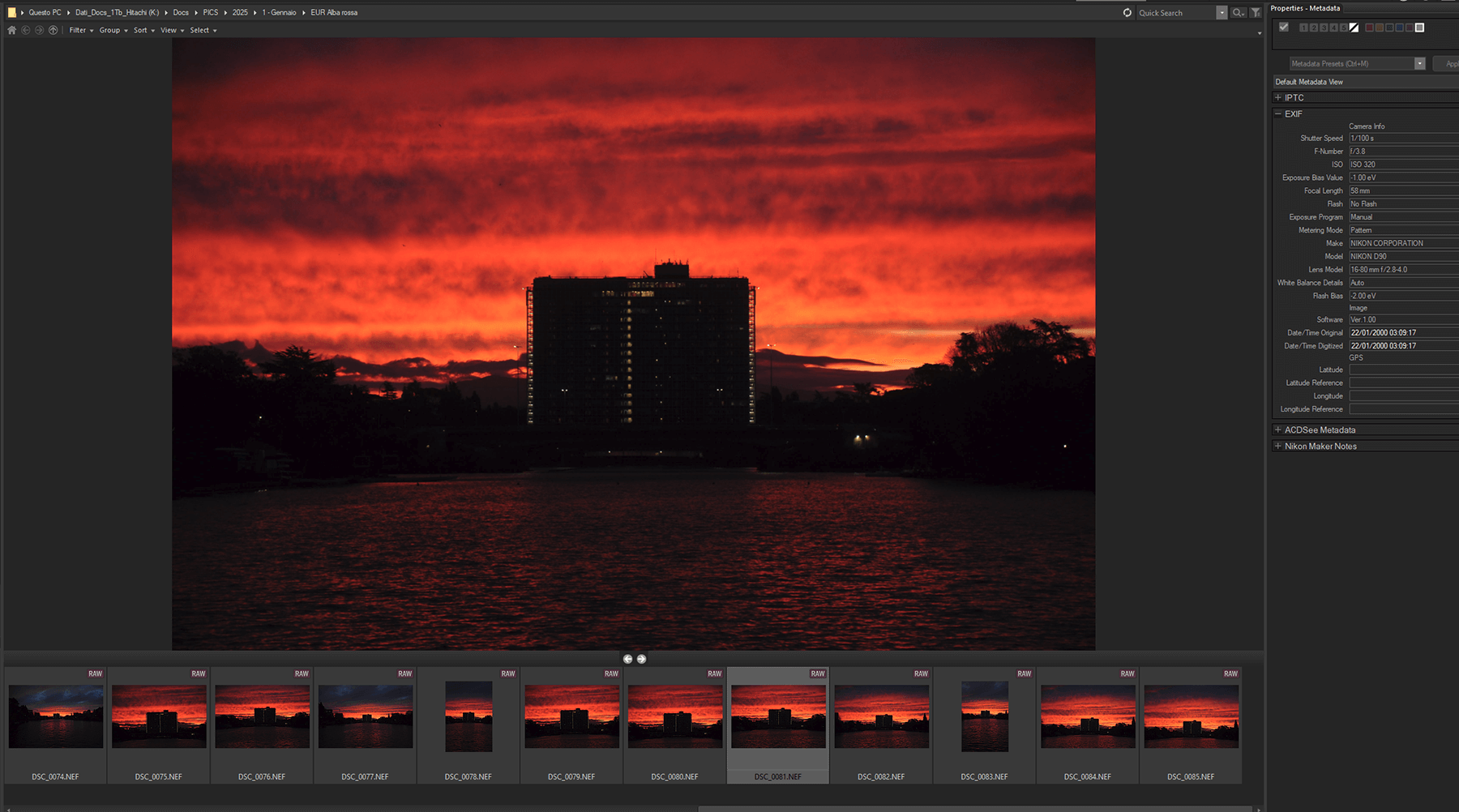Toggle the tagged checkbox in Properties
The height and width of the screenshot is (812, 1459).
tap(1284, 28)
